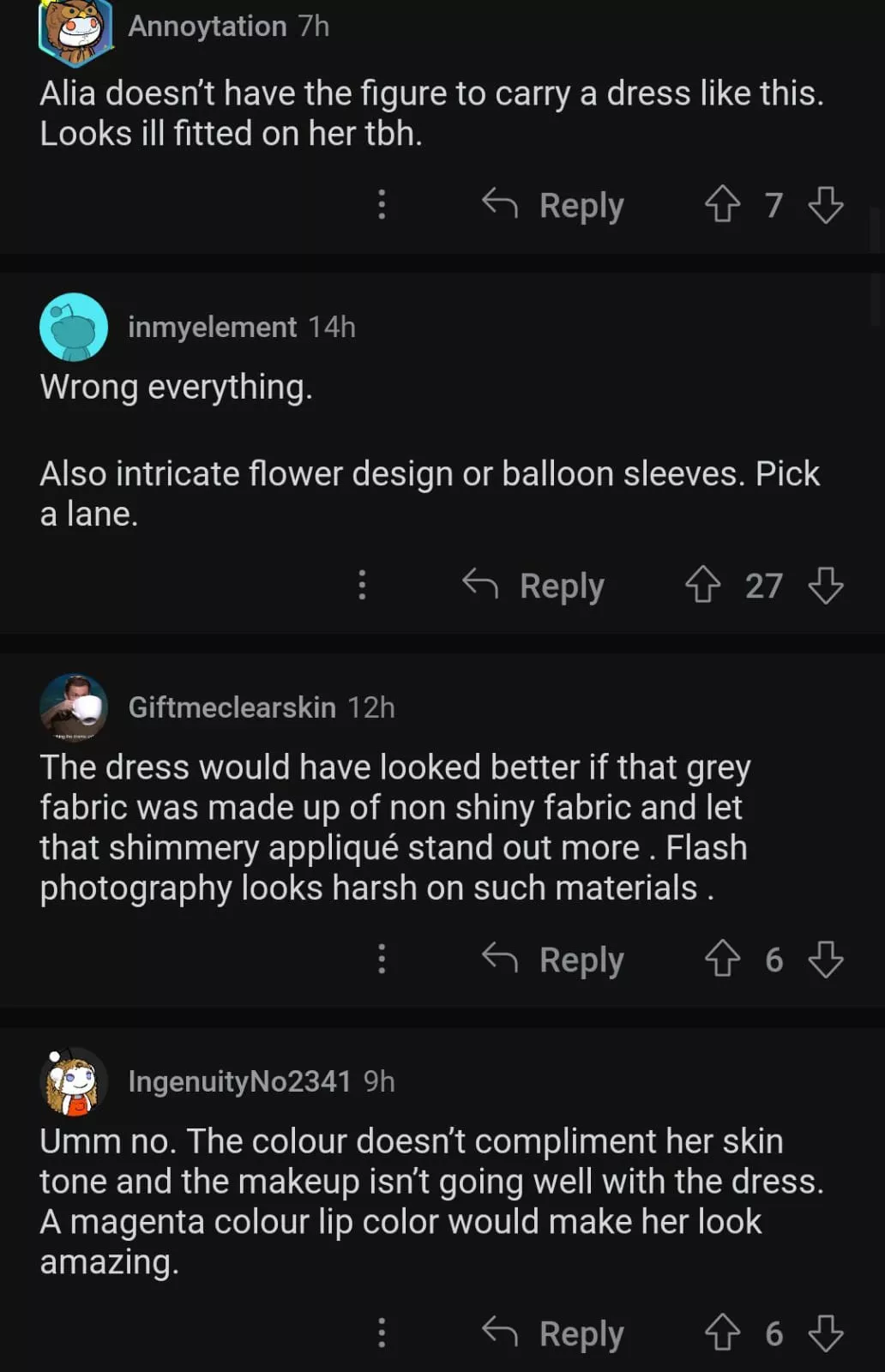The height and width of the screenshot is (1372, 885).
Task: Upvote IngenuityNo2341's comment
Action: coord(722,1333)
